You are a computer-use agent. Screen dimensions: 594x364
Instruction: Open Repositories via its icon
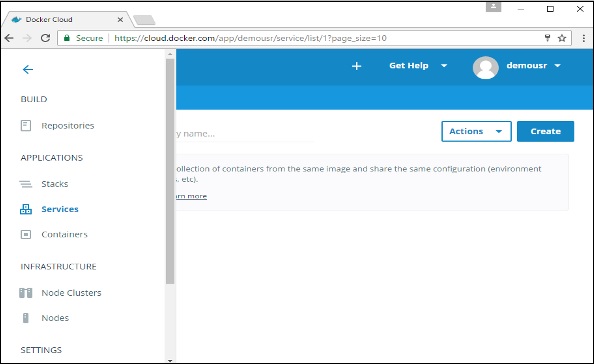(26, 126)
